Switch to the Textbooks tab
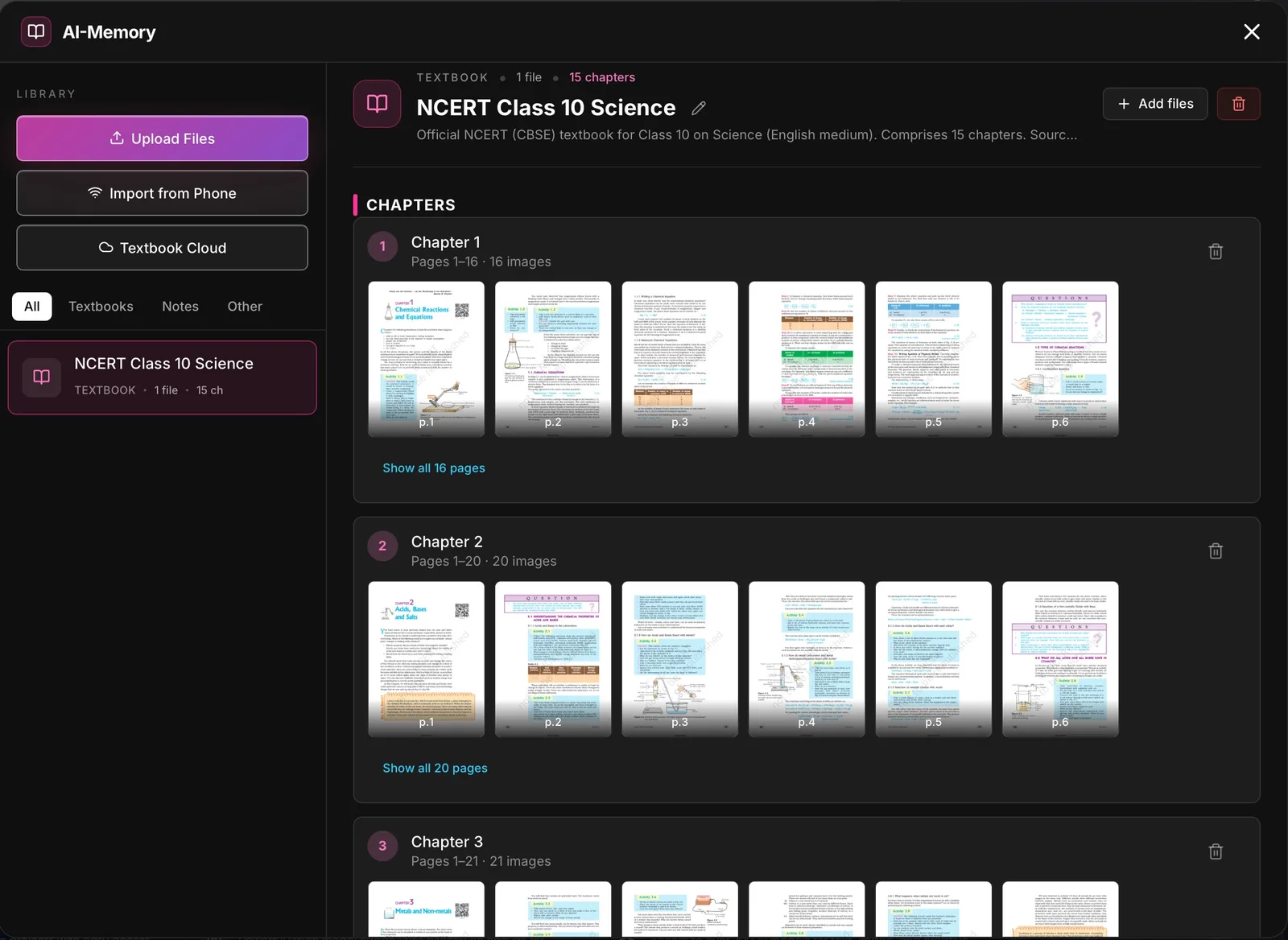Viewport: 1288px width, 940px height. (x=101, y=307)
